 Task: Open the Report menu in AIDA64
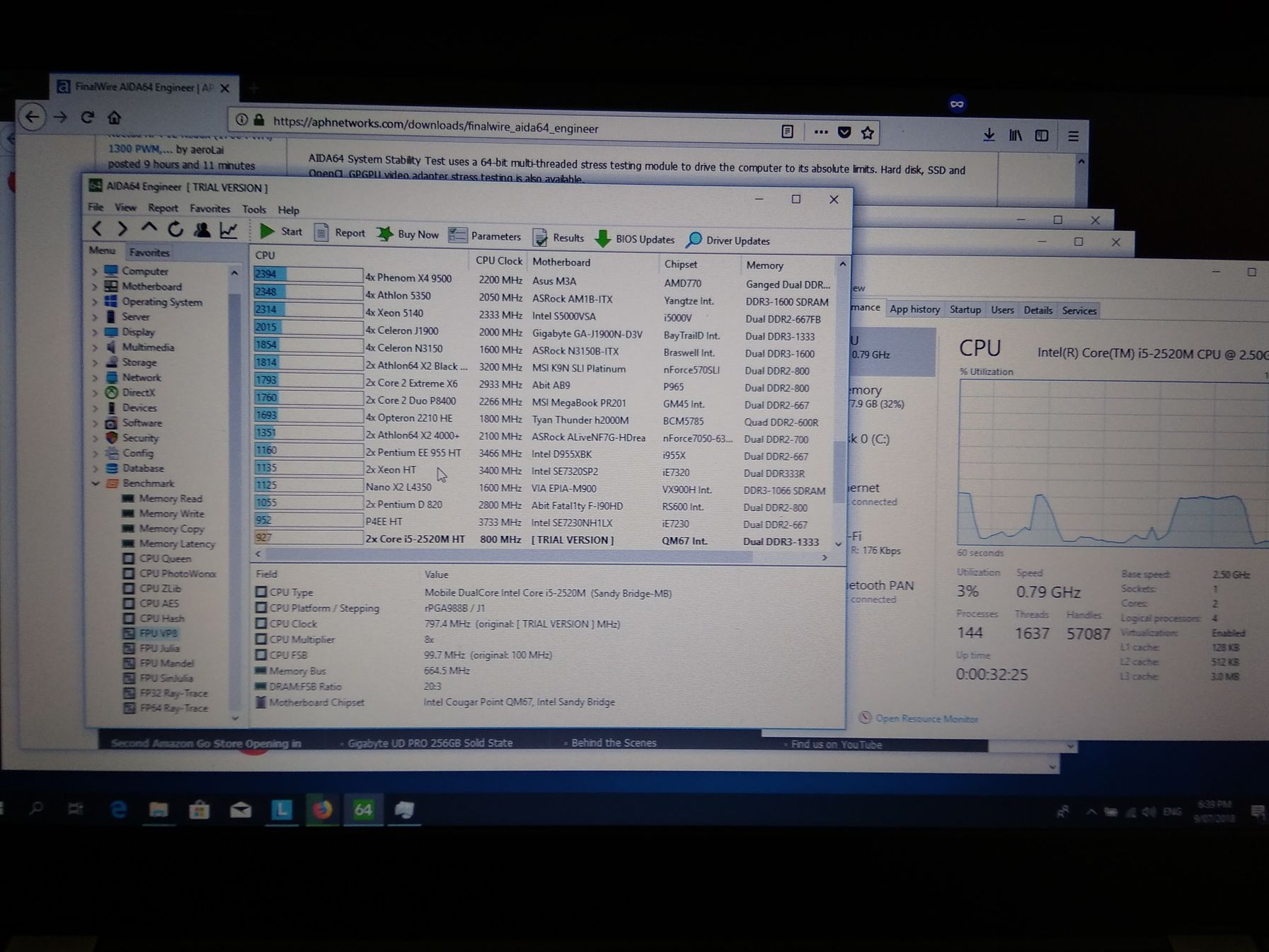click(163, 208)
